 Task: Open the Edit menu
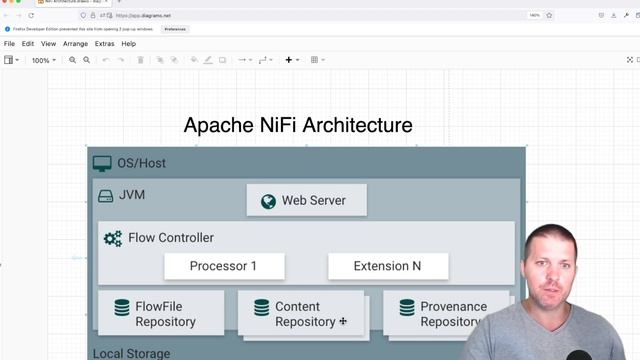pyautogui.click(x=28, y=44)
